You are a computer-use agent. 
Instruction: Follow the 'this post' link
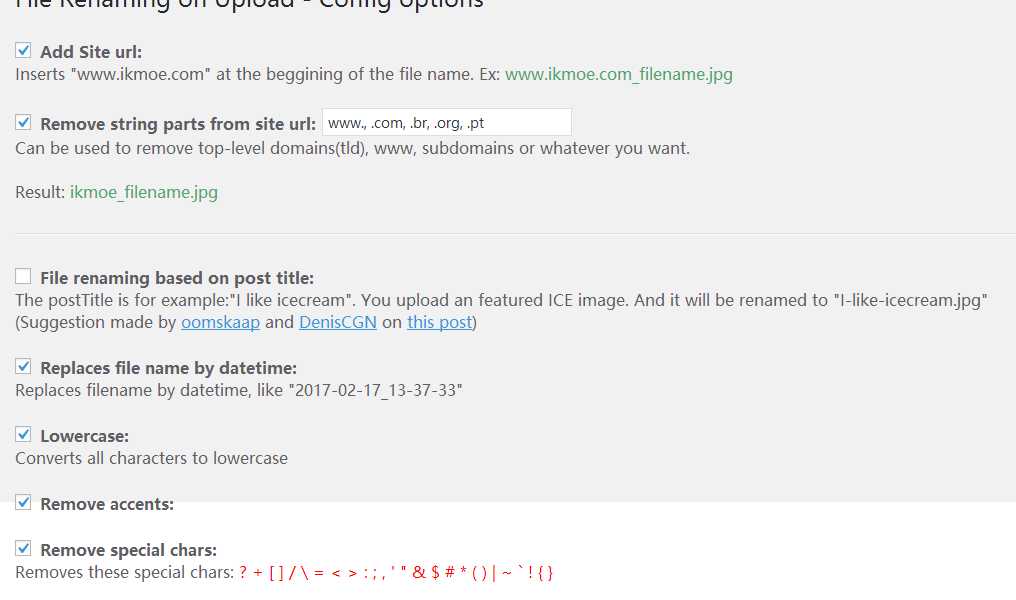[x=439, y=322]
